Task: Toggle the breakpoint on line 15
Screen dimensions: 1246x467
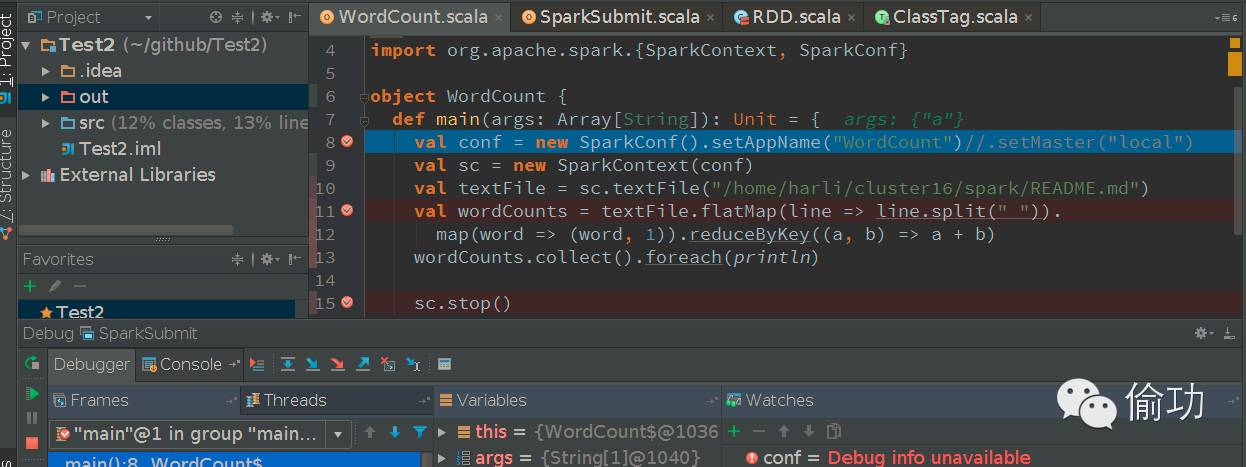Action: (x=347, y=302)
